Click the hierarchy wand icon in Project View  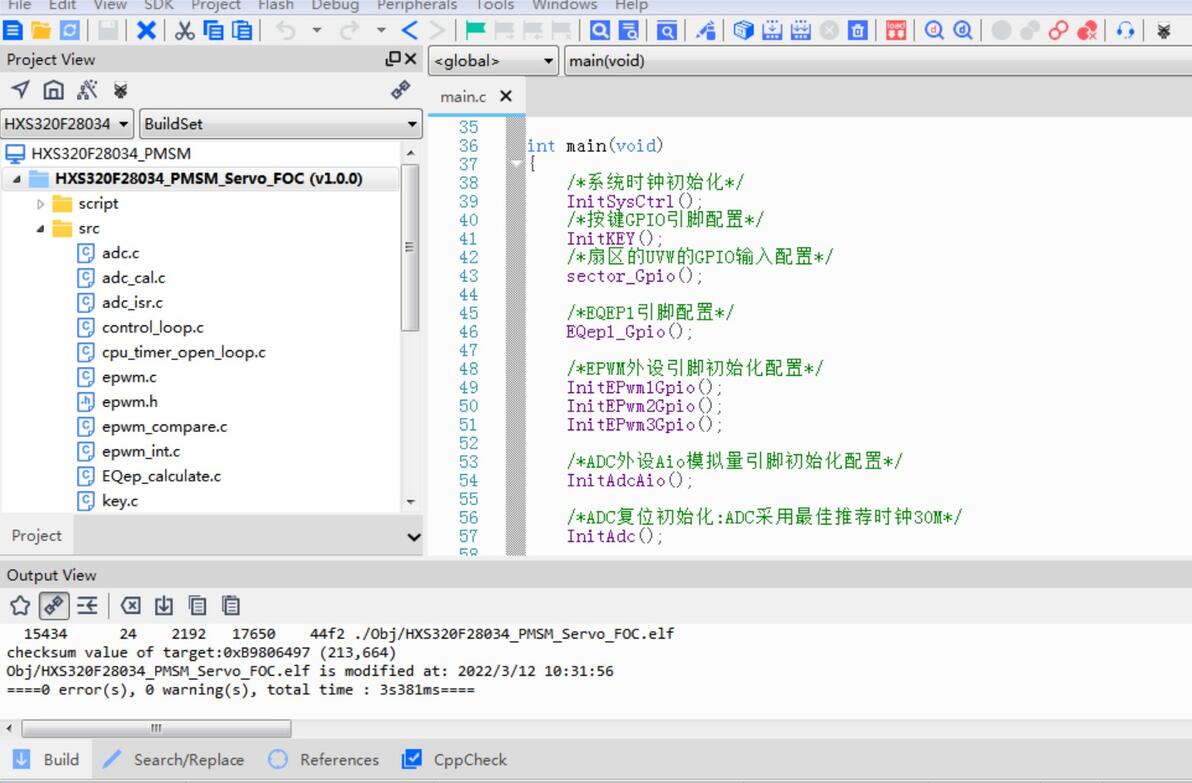(87, 90)
